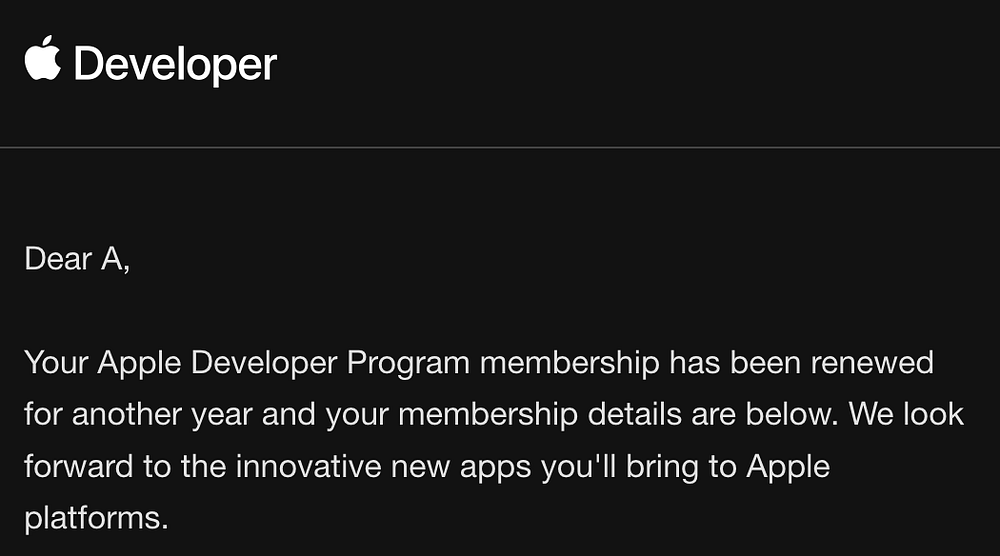Click 'membership' on the first paragraph line
1000x556 pixels.
tap(570, 363)
